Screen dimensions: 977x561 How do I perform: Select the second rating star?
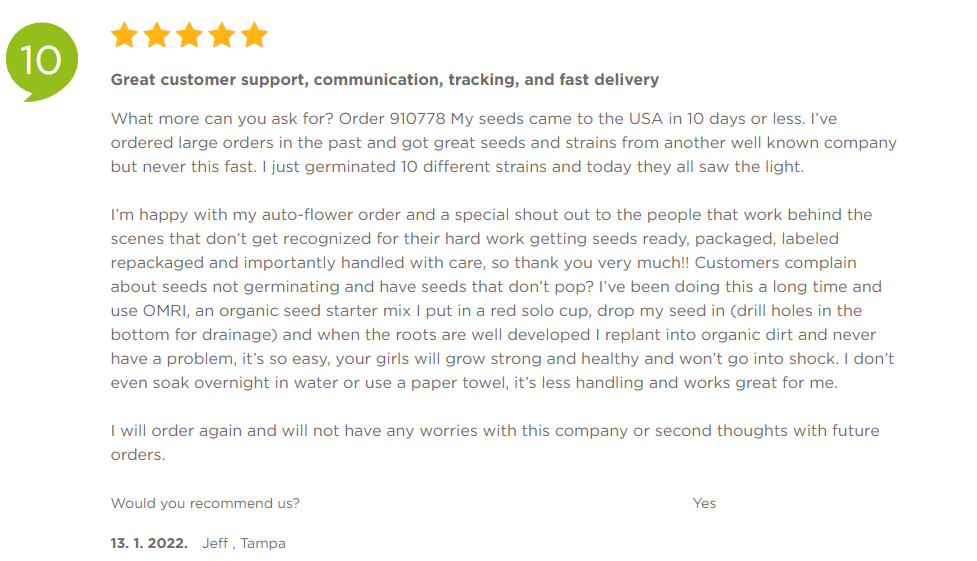tap(157, 36)
